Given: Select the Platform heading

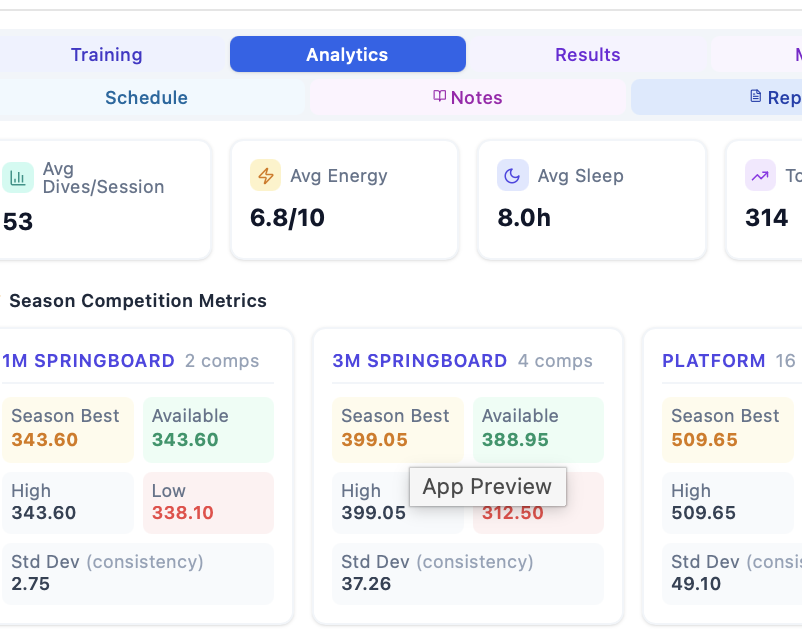Looking at the screenshot, I should tap(714, 361).
